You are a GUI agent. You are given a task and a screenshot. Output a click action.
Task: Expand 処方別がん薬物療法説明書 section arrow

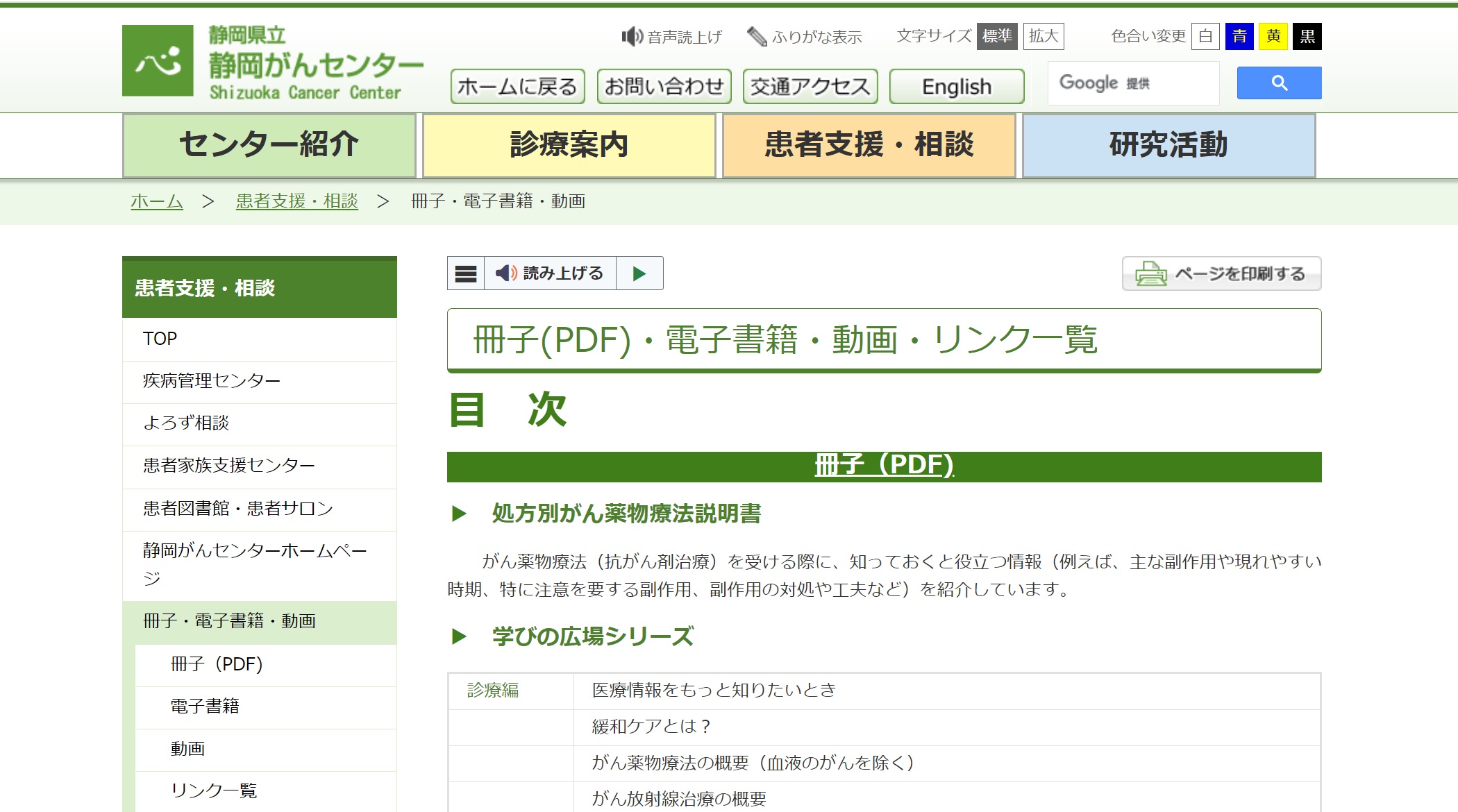pyautogui.click(x=459, y=514)
